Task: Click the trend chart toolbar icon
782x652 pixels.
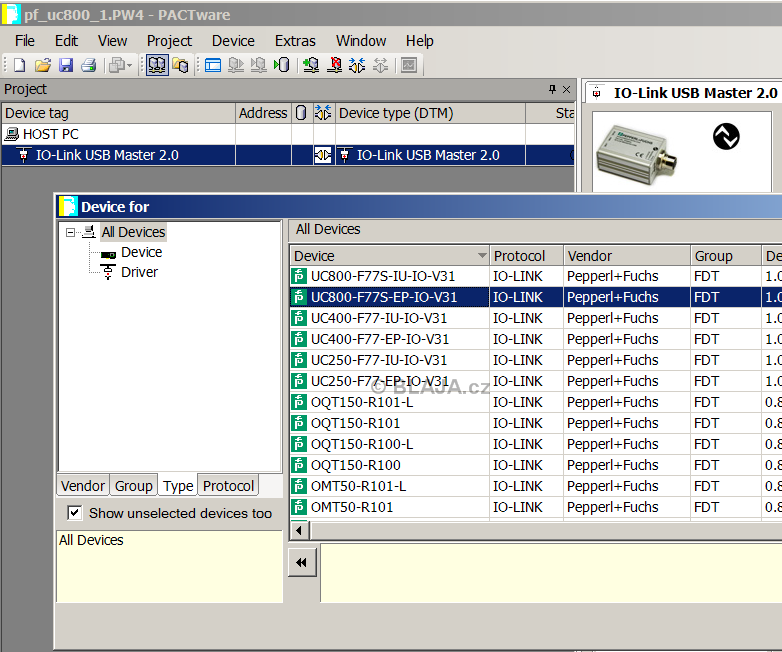Action: pos(409,65)
